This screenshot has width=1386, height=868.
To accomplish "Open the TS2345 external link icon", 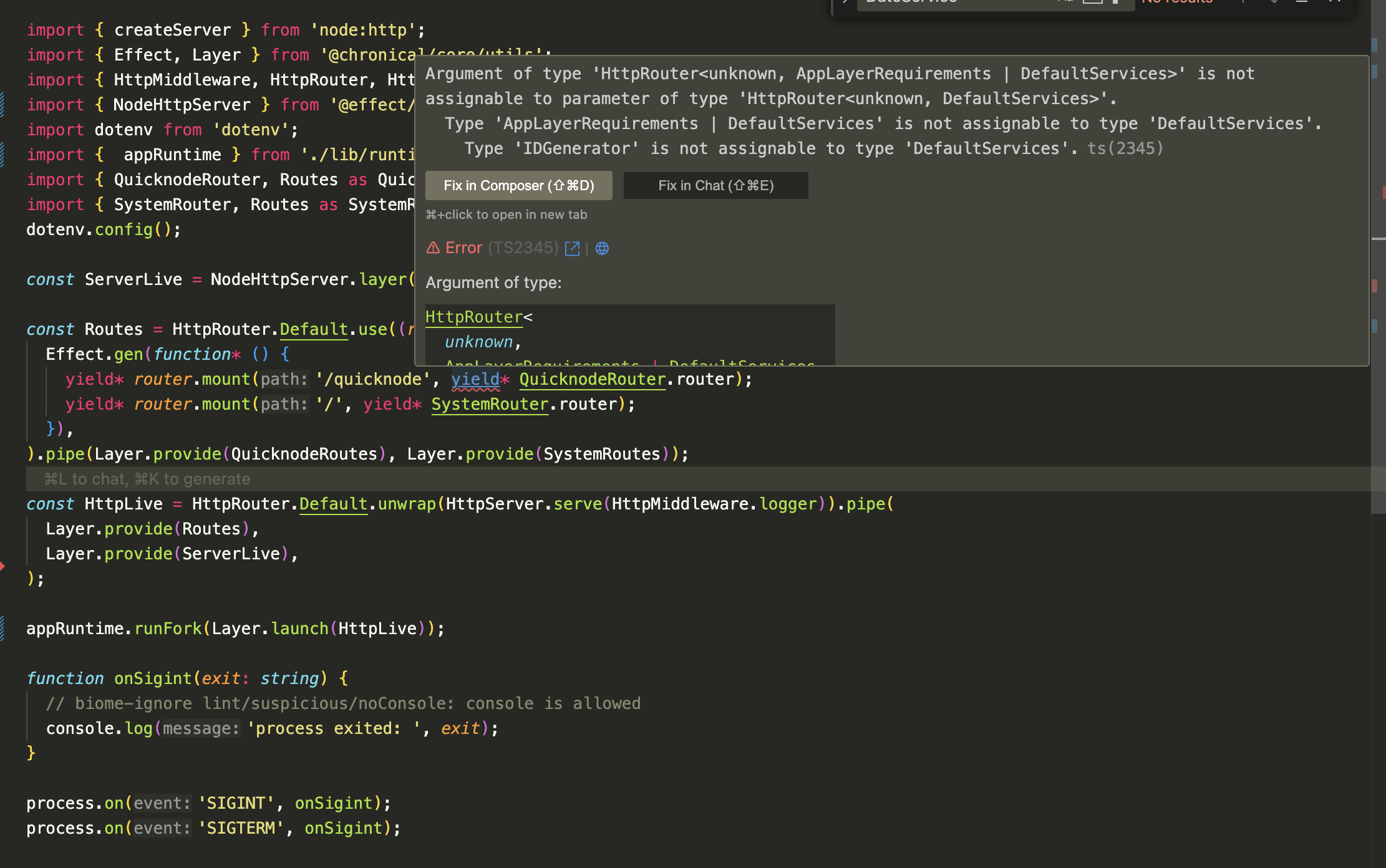I will pos(572,248).
